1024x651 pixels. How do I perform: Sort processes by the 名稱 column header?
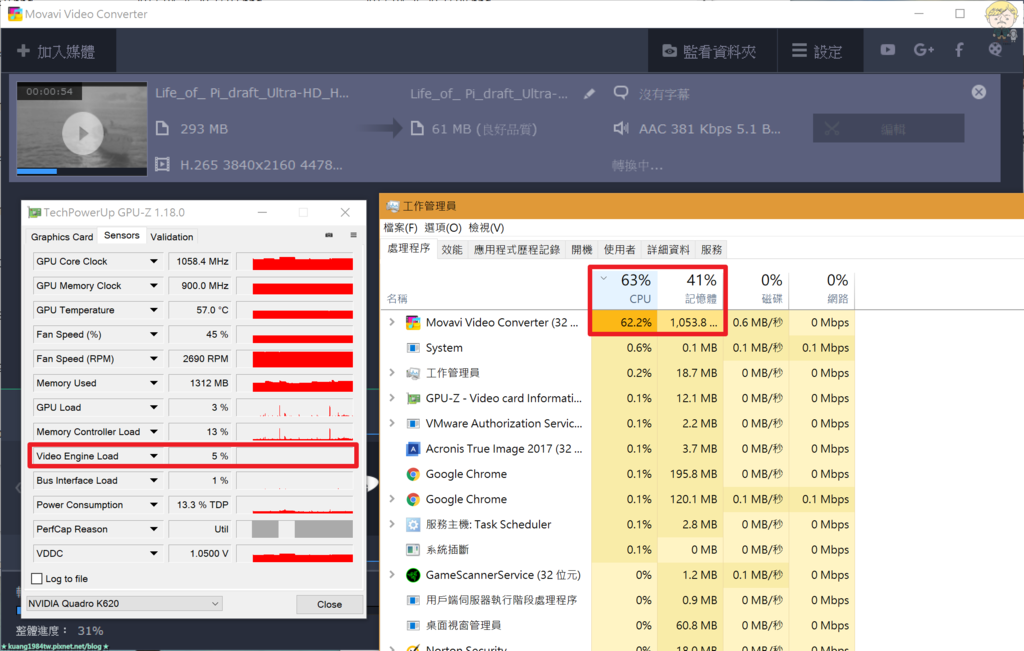pyautogui.click(x=397, y=298)
